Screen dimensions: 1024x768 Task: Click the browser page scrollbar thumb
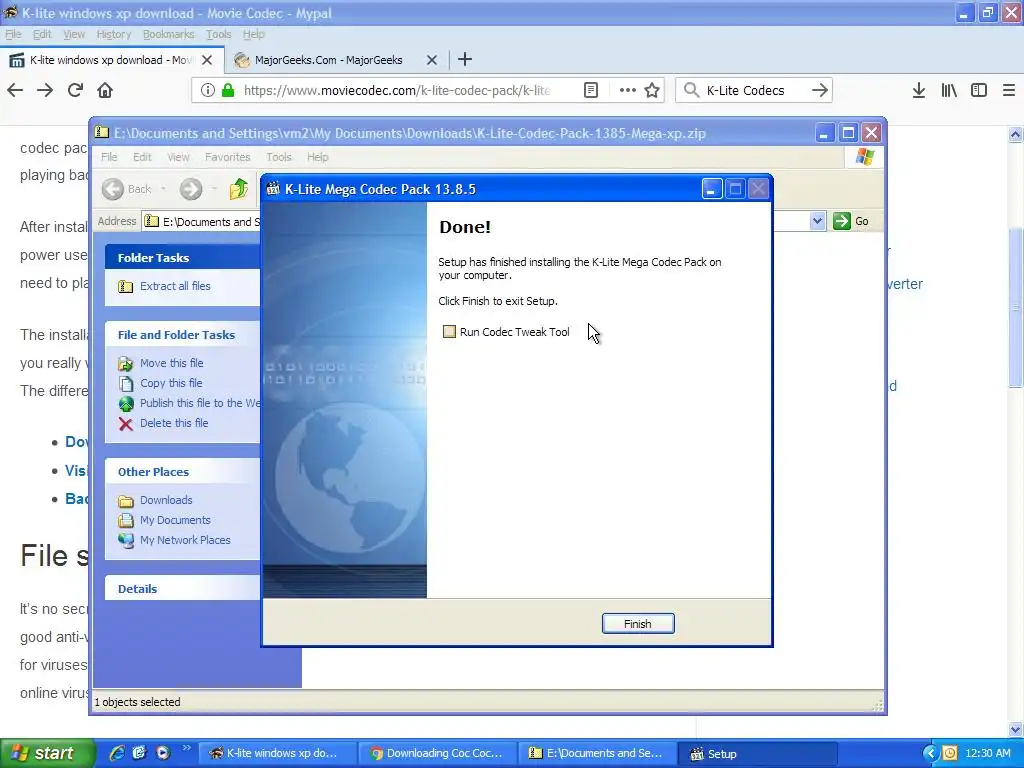pyautogui.click(x=1016, y=307)
